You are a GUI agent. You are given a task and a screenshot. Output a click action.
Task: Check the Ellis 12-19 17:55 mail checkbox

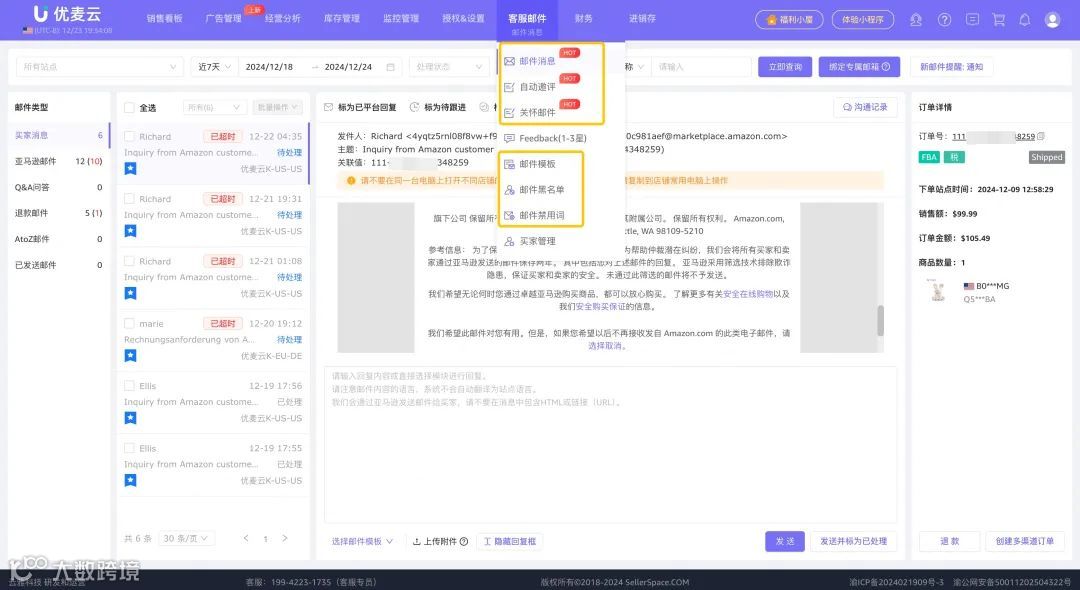tap(129, 447)
